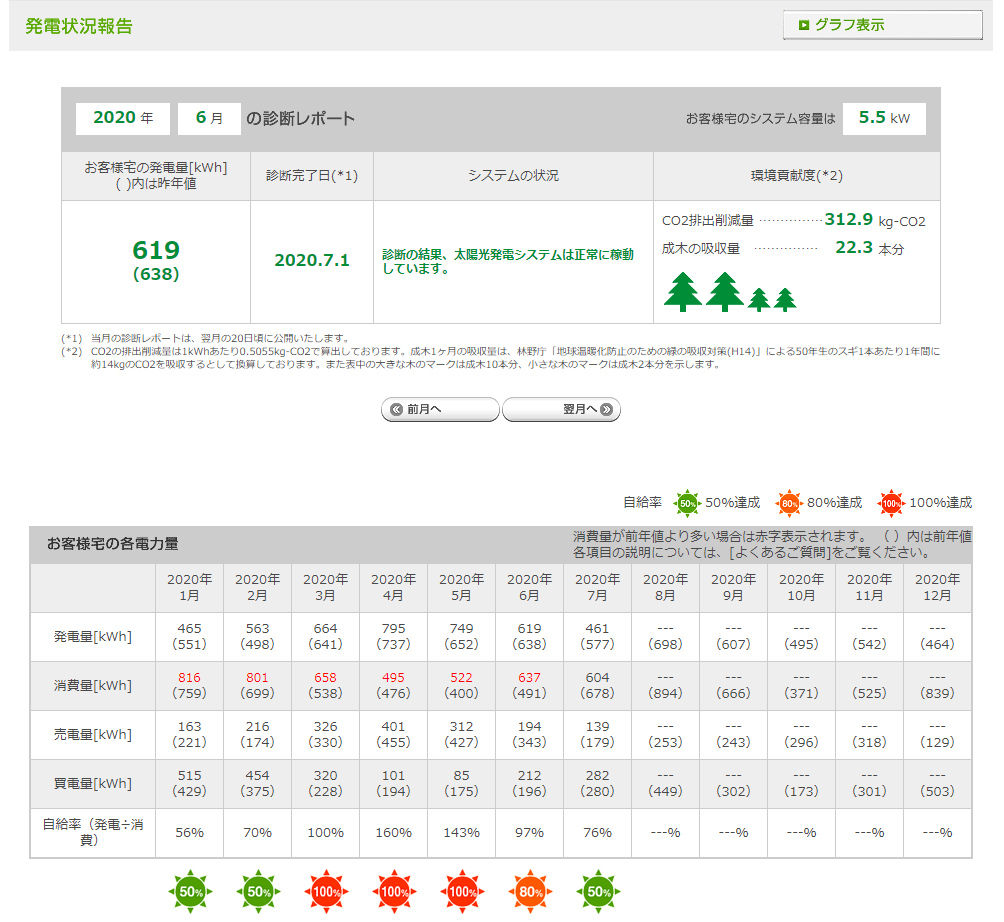Go to next month with 翌月へ
The image size is (1004, 922).
[561, 410]
